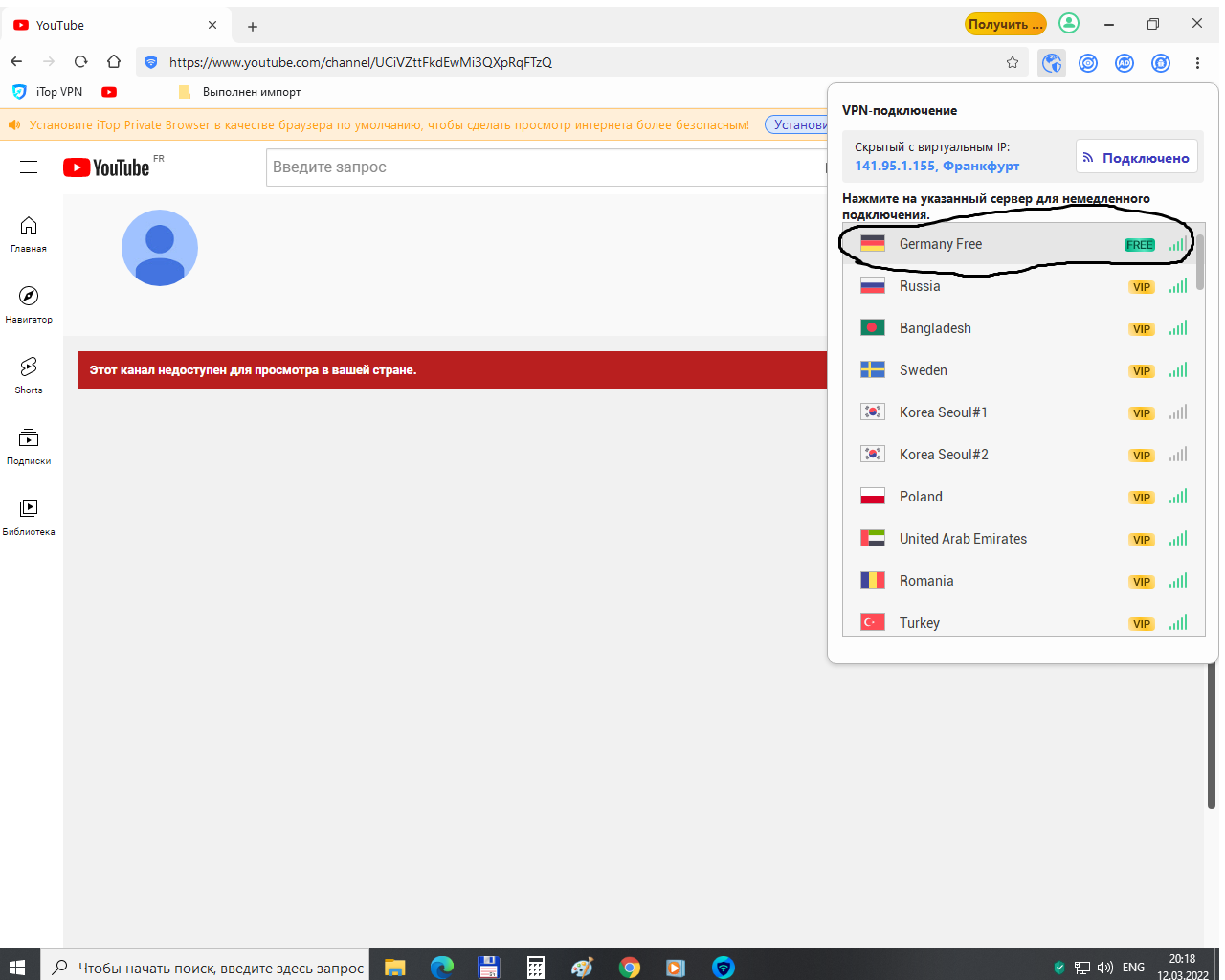
Task: Connect to Germany Free server
Action: click(x=1019, y=244)
